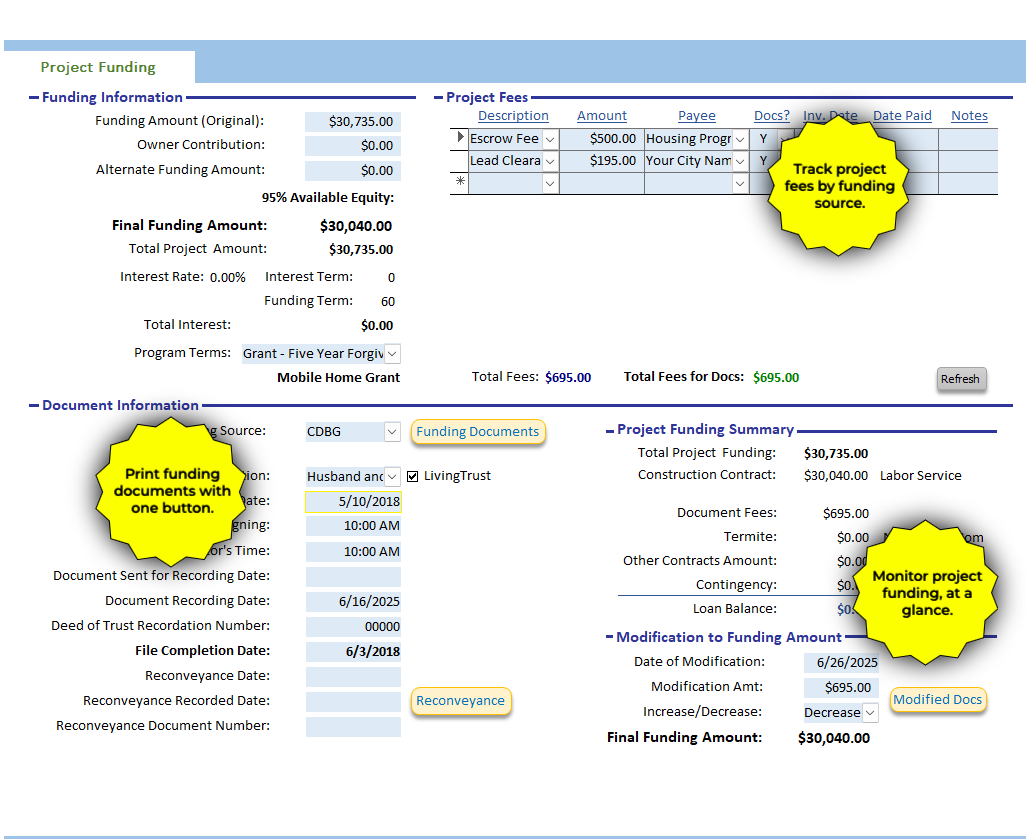Sort by the Description column header

(513, 116)
